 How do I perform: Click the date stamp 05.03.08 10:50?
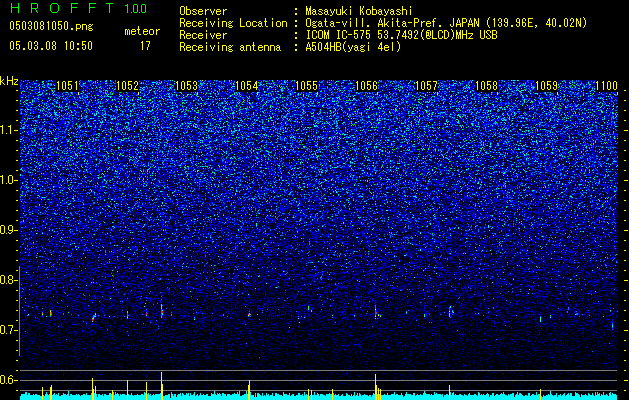pyautogui.click(x=51, y=46)
